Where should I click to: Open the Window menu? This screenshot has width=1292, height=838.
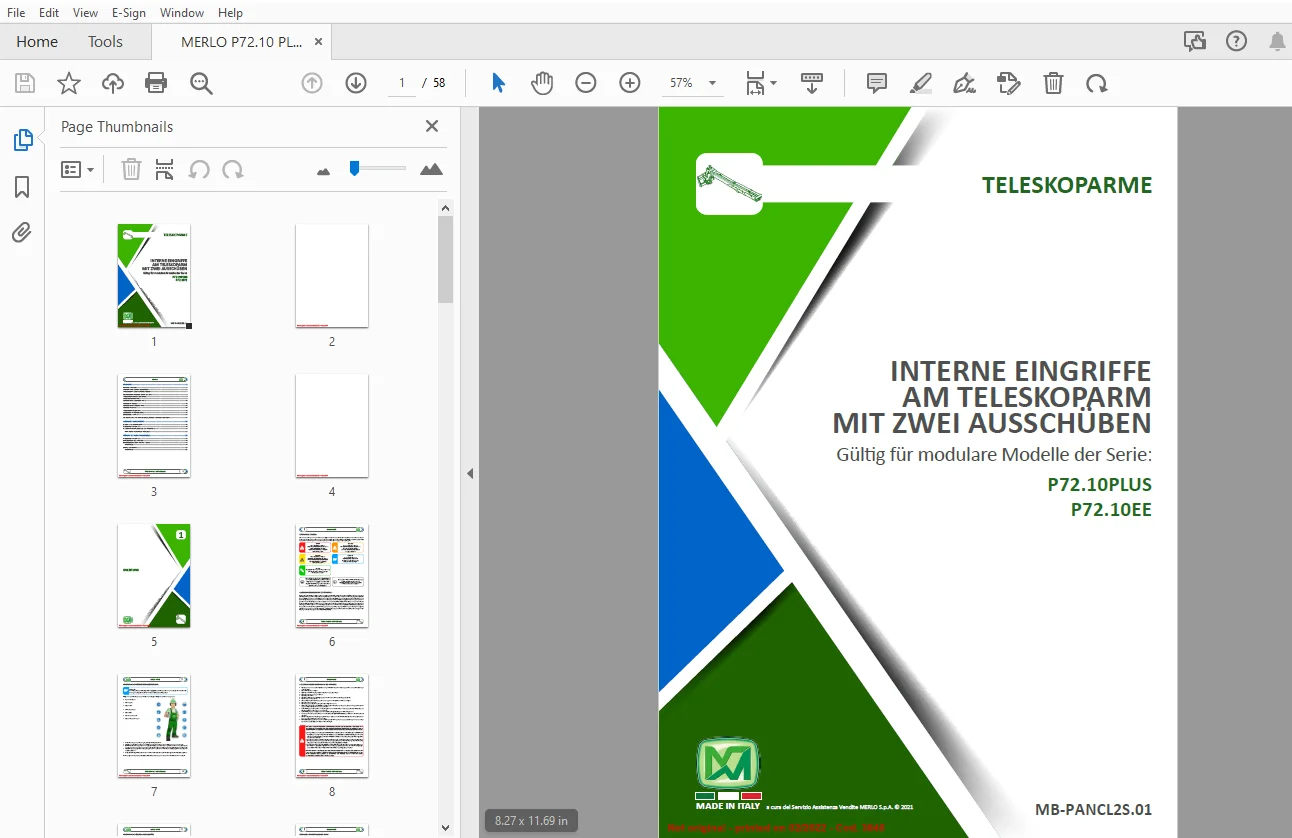(x=182, y=13)
